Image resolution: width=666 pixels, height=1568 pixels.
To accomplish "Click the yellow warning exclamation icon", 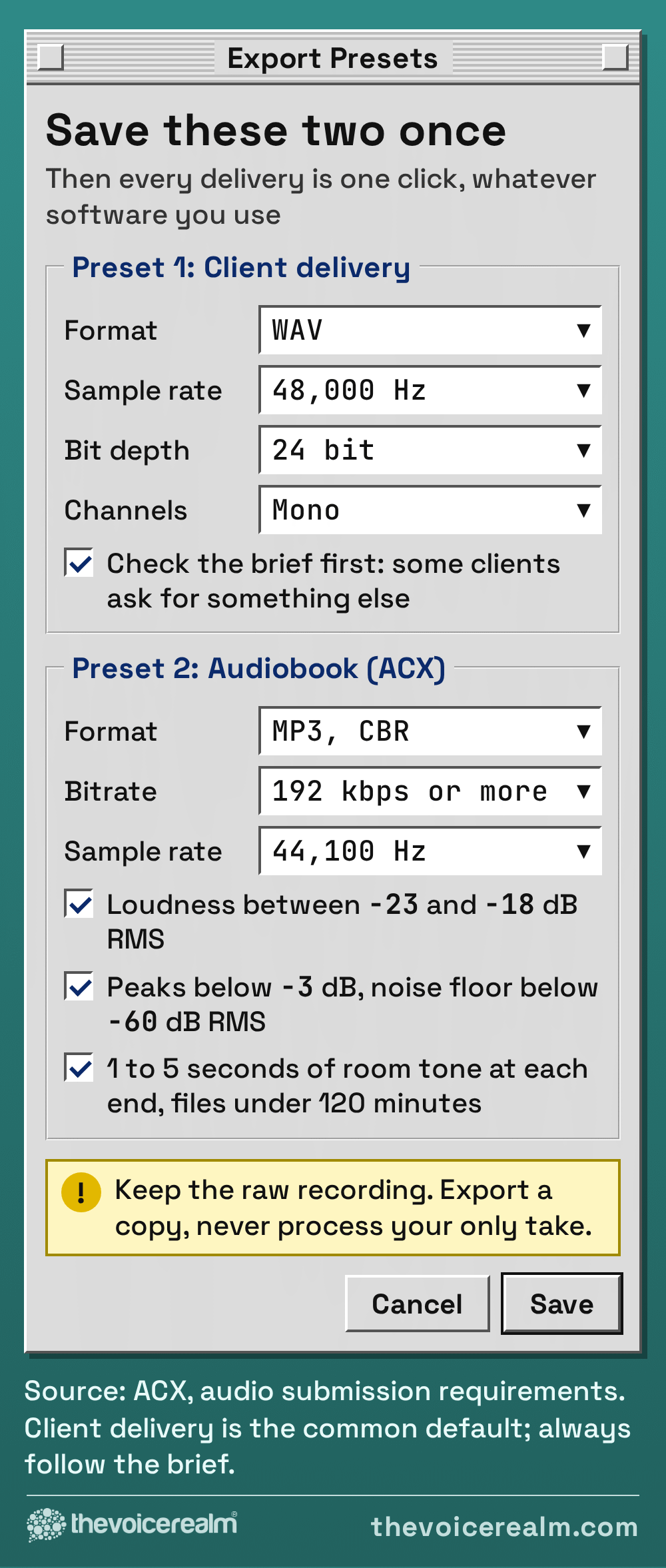I will 81,1192.
